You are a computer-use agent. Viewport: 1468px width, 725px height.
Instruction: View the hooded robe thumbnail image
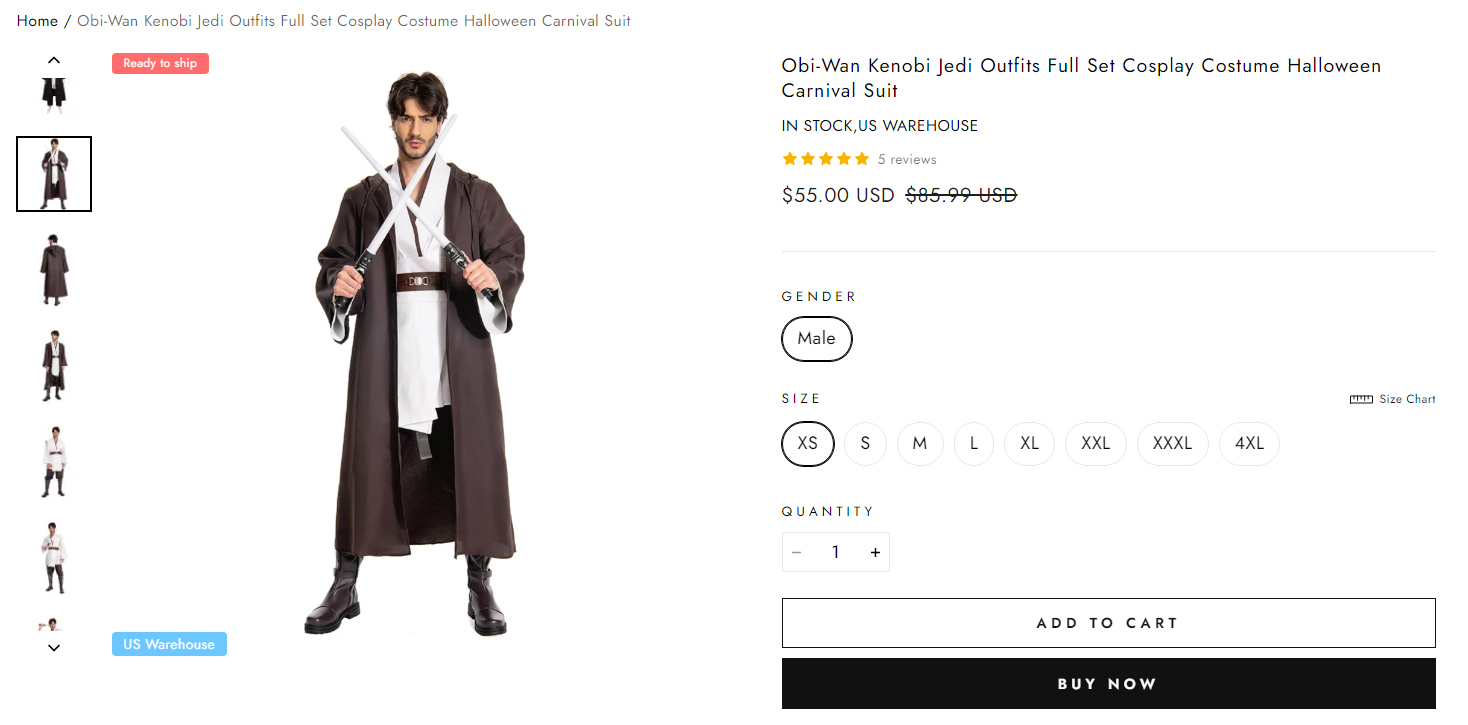pyautogui.click(x=54, y=270)
